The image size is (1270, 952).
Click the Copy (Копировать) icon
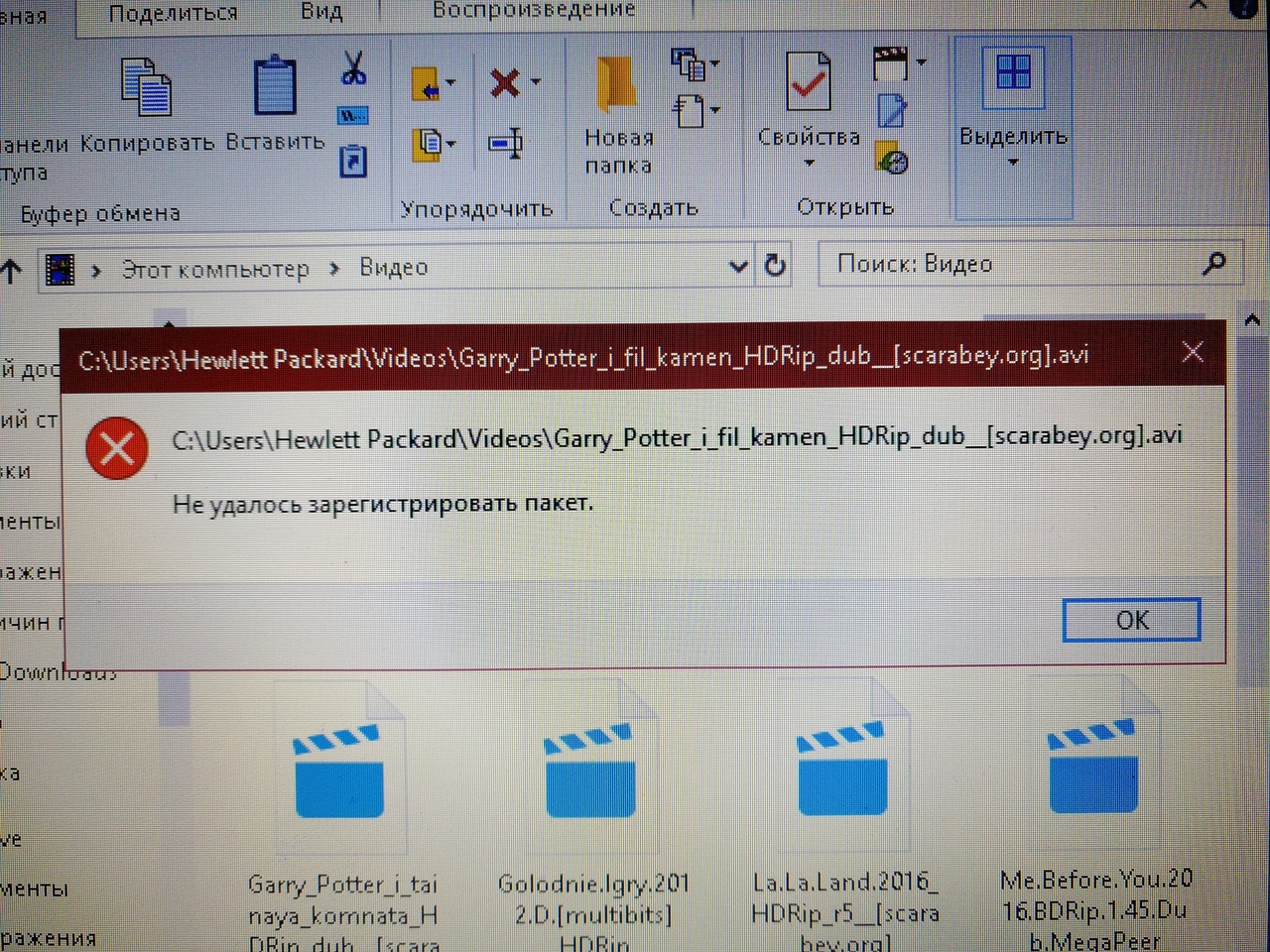pos(146,87)
